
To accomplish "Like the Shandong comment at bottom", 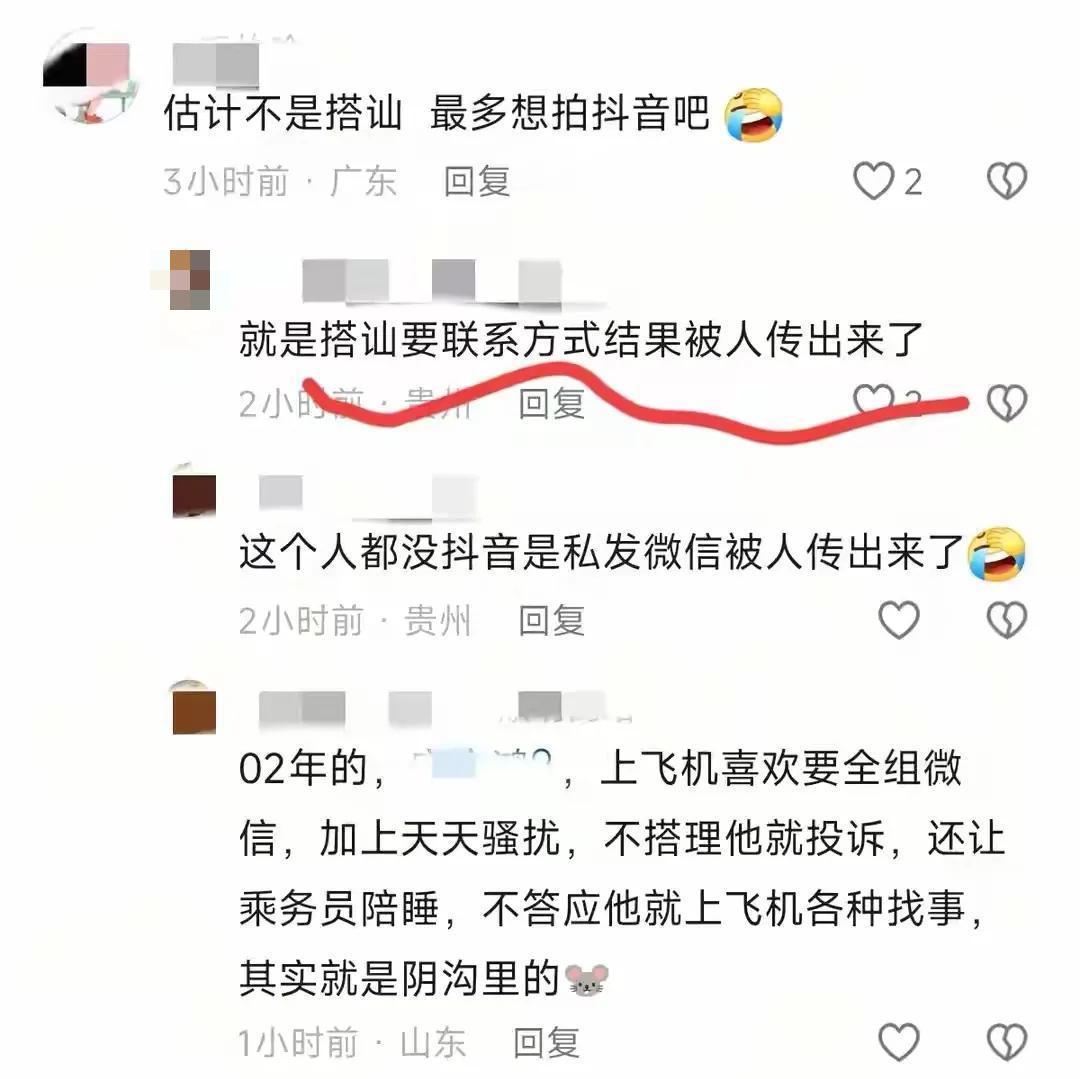I will pos(899,1042).
